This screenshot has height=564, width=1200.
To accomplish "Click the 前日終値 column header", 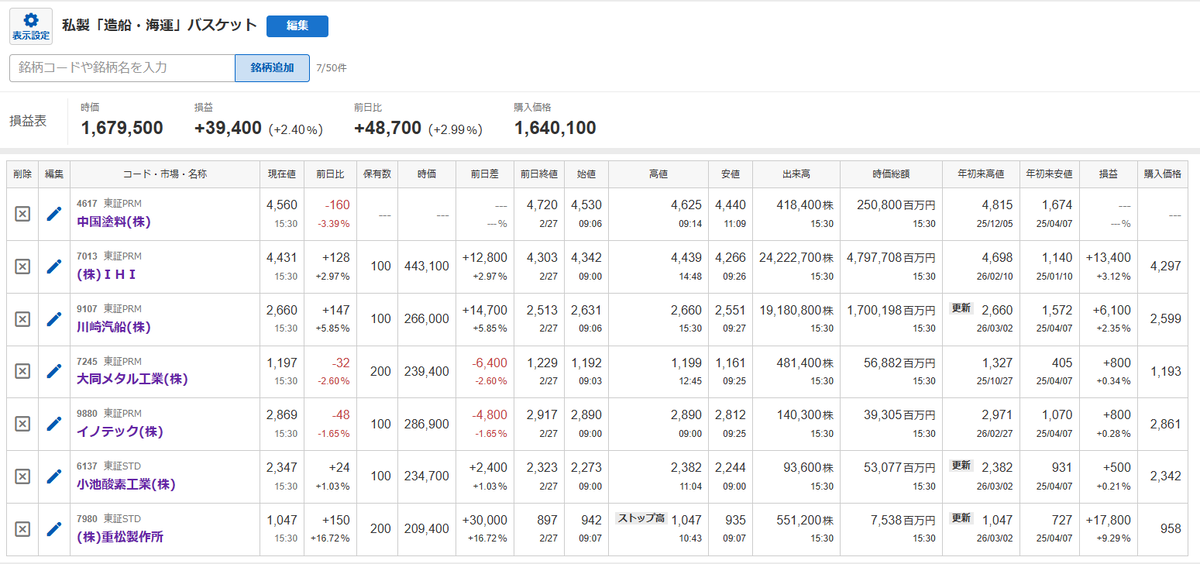I will pyautogui.click(x=540, y=174).
